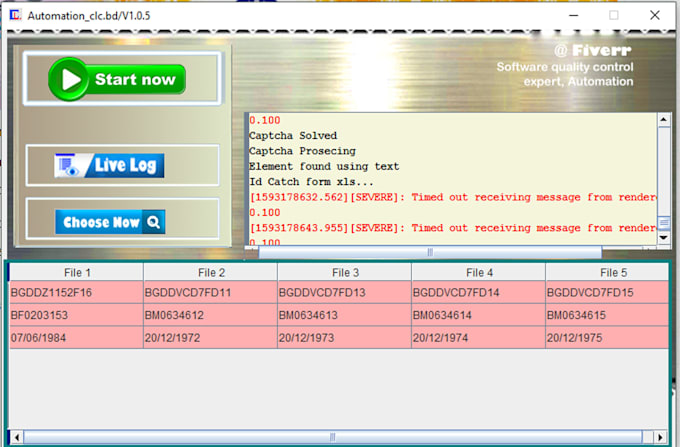Click the log panel vertical scrollbar thumb
Viewport: 680px width, 447px height.
[664, 223]
